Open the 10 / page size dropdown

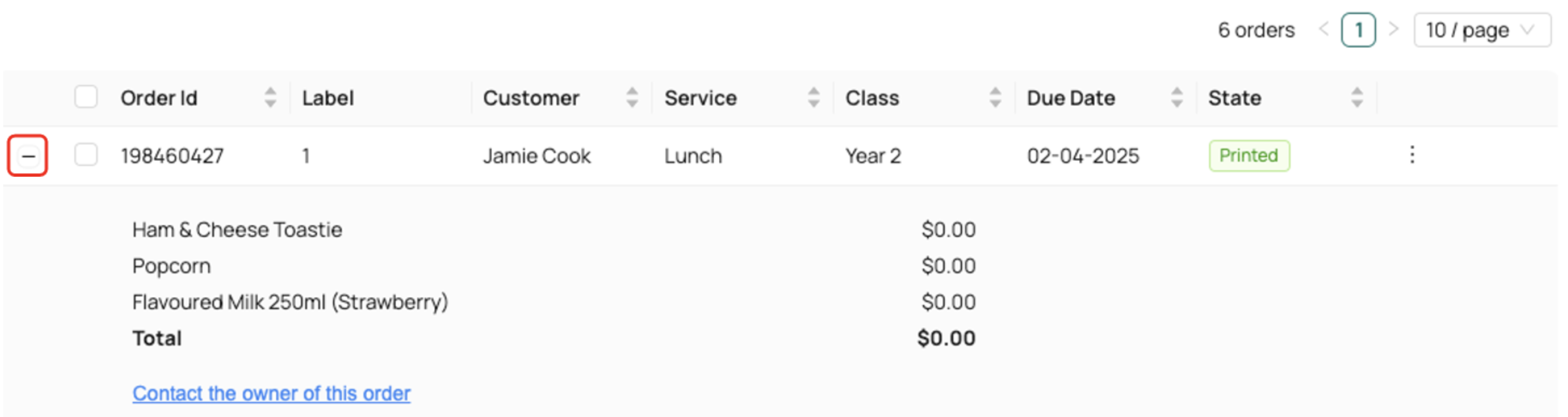pos(1481,30)
